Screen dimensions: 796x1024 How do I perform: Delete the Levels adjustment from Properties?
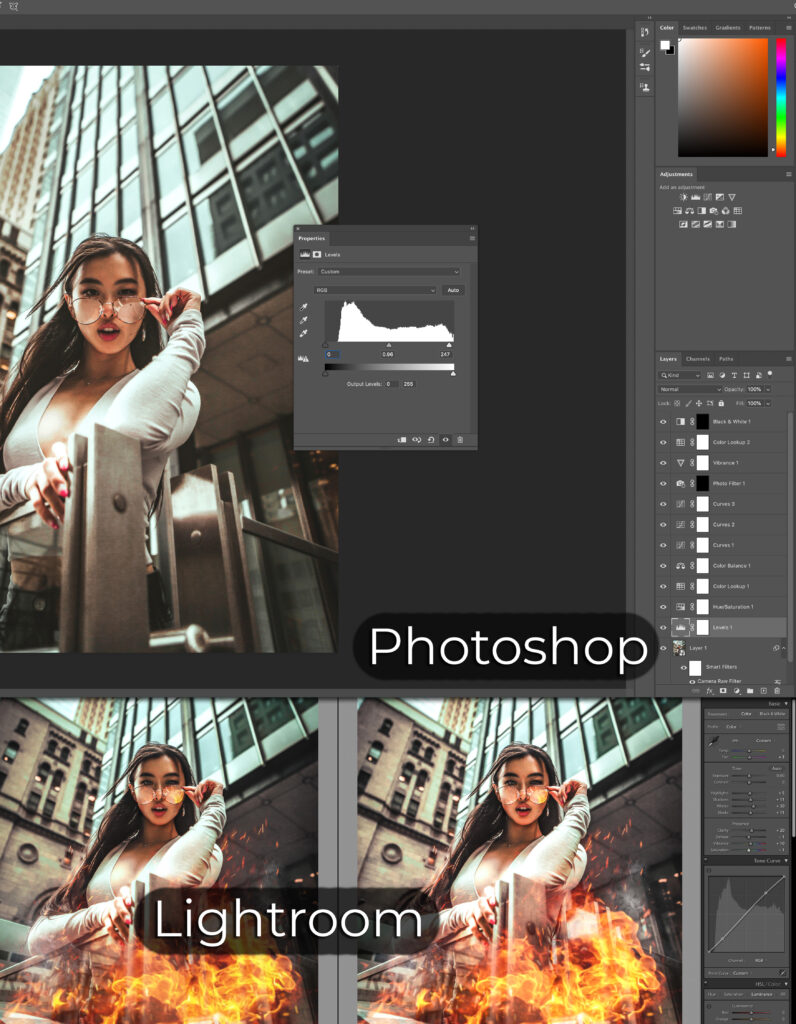point(460,440)
